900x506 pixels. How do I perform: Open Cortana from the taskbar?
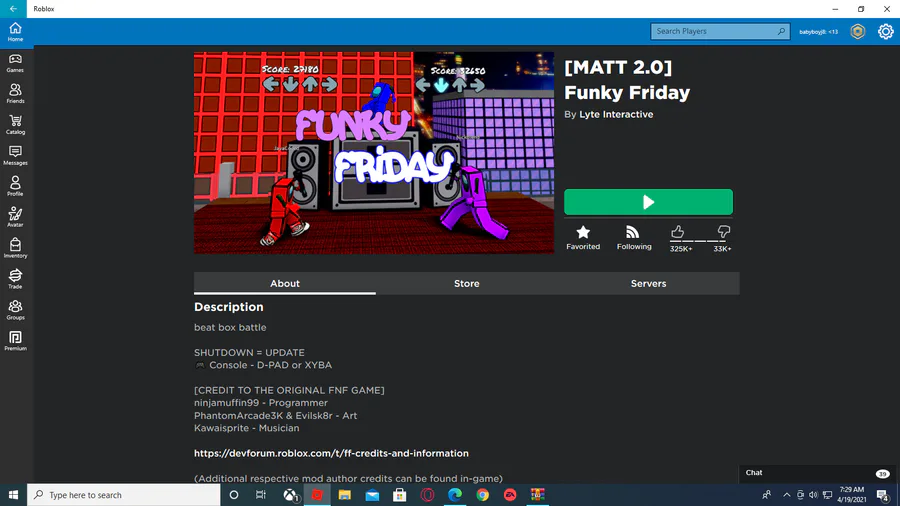234,495
